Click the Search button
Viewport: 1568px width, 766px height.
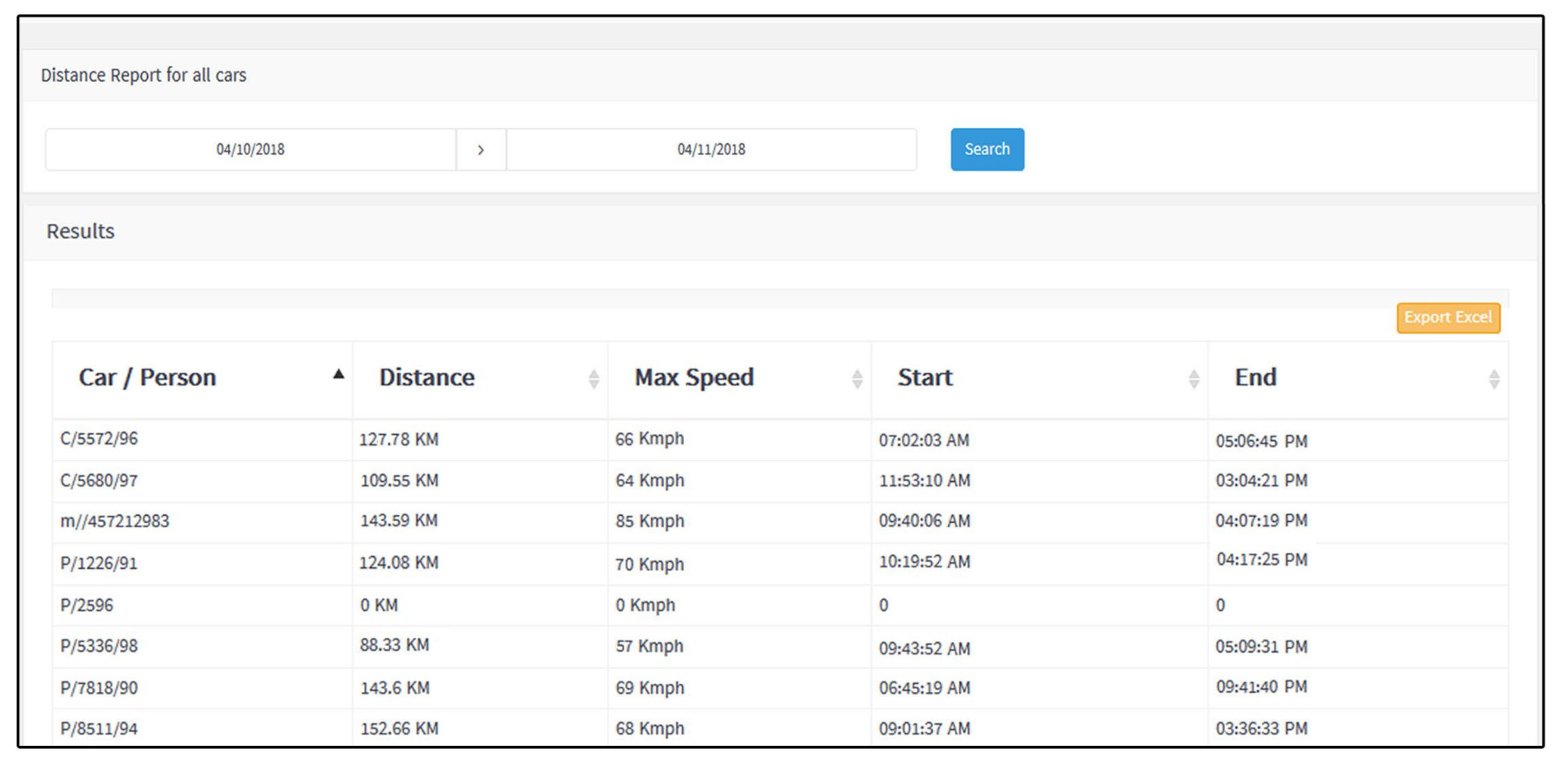tap(986, 150)
